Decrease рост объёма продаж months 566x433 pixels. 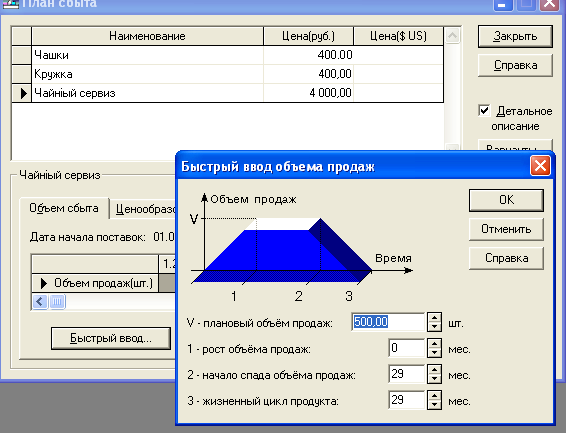[434, 353]
